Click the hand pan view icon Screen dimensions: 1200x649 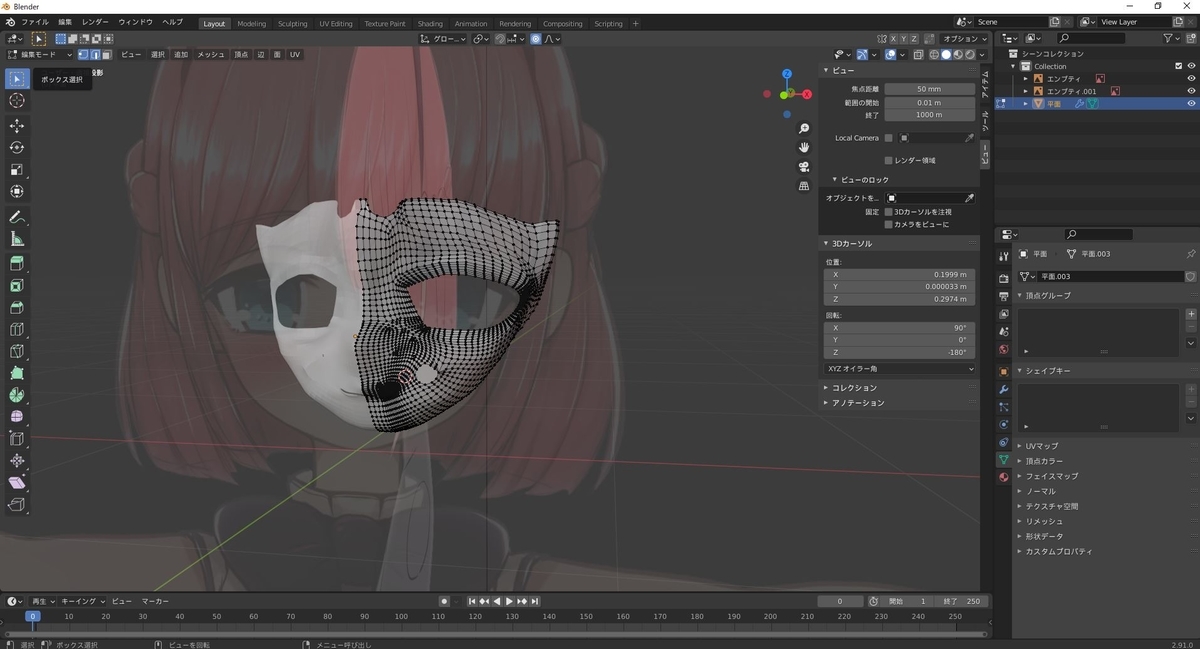click(804, 147)
